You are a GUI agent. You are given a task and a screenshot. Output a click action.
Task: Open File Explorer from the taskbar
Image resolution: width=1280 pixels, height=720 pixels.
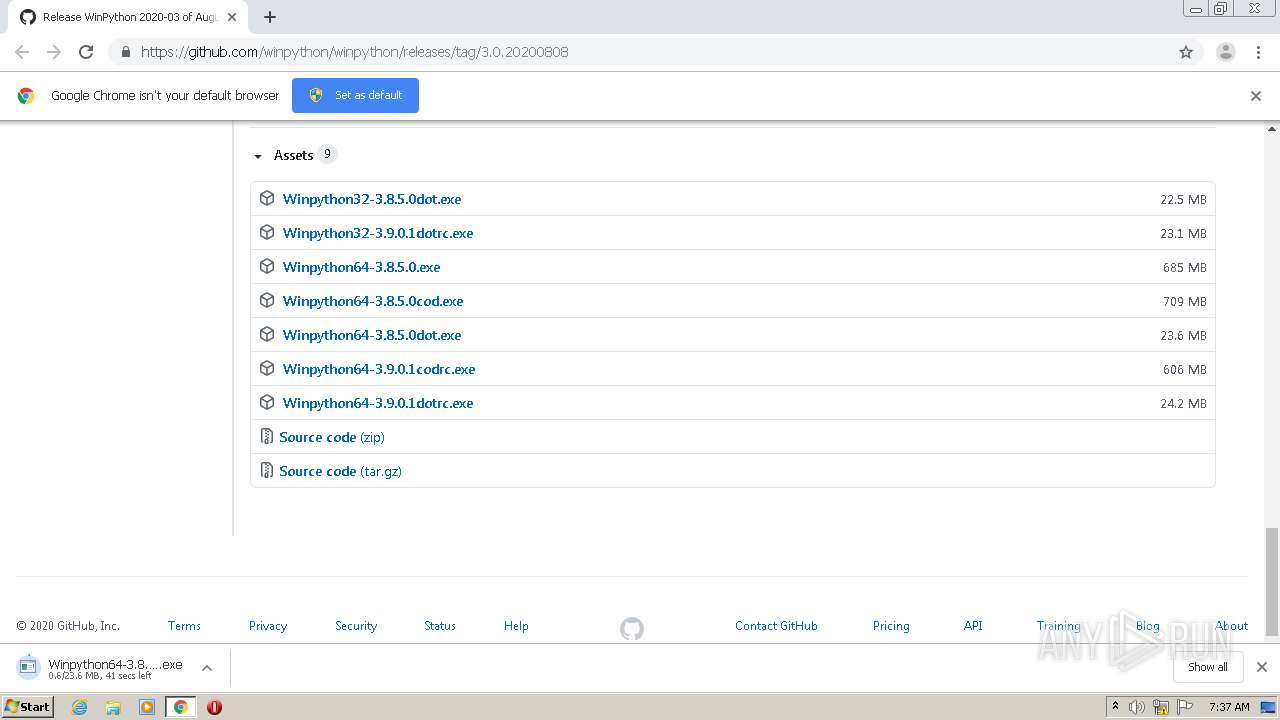(113, 707)
